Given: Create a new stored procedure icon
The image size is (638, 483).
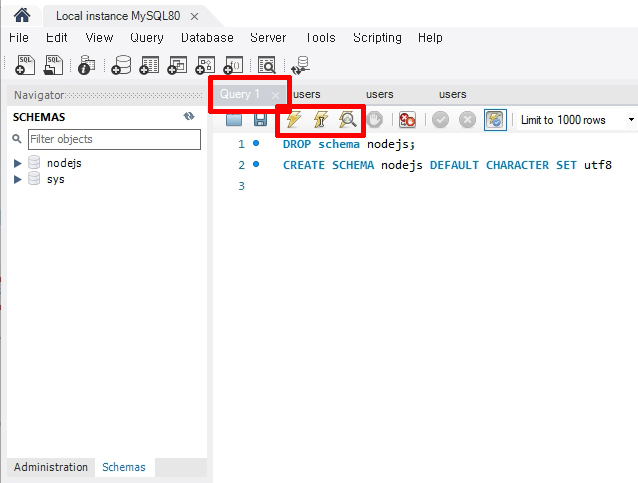Looking at the screenshot, I should coord(205,65).
